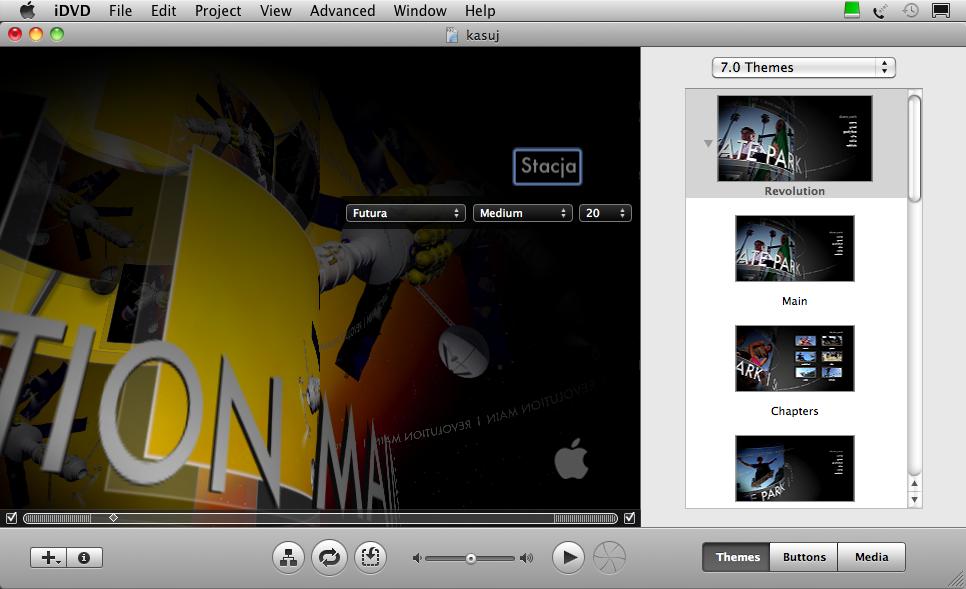
Task: Open the Advanced menu
Action: coord(343,10)
